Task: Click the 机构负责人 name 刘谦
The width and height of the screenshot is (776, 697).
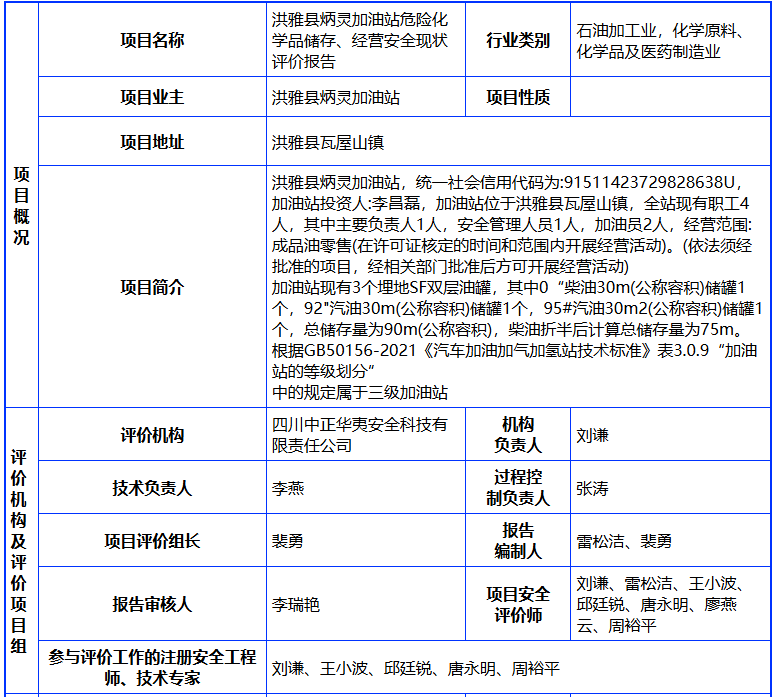Action: (x=592, y=435)
